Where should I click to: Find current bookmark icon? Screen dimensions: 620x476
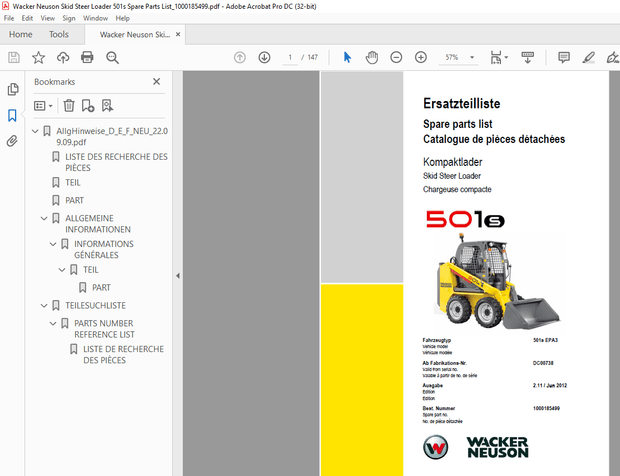click(x=107, y=106)
